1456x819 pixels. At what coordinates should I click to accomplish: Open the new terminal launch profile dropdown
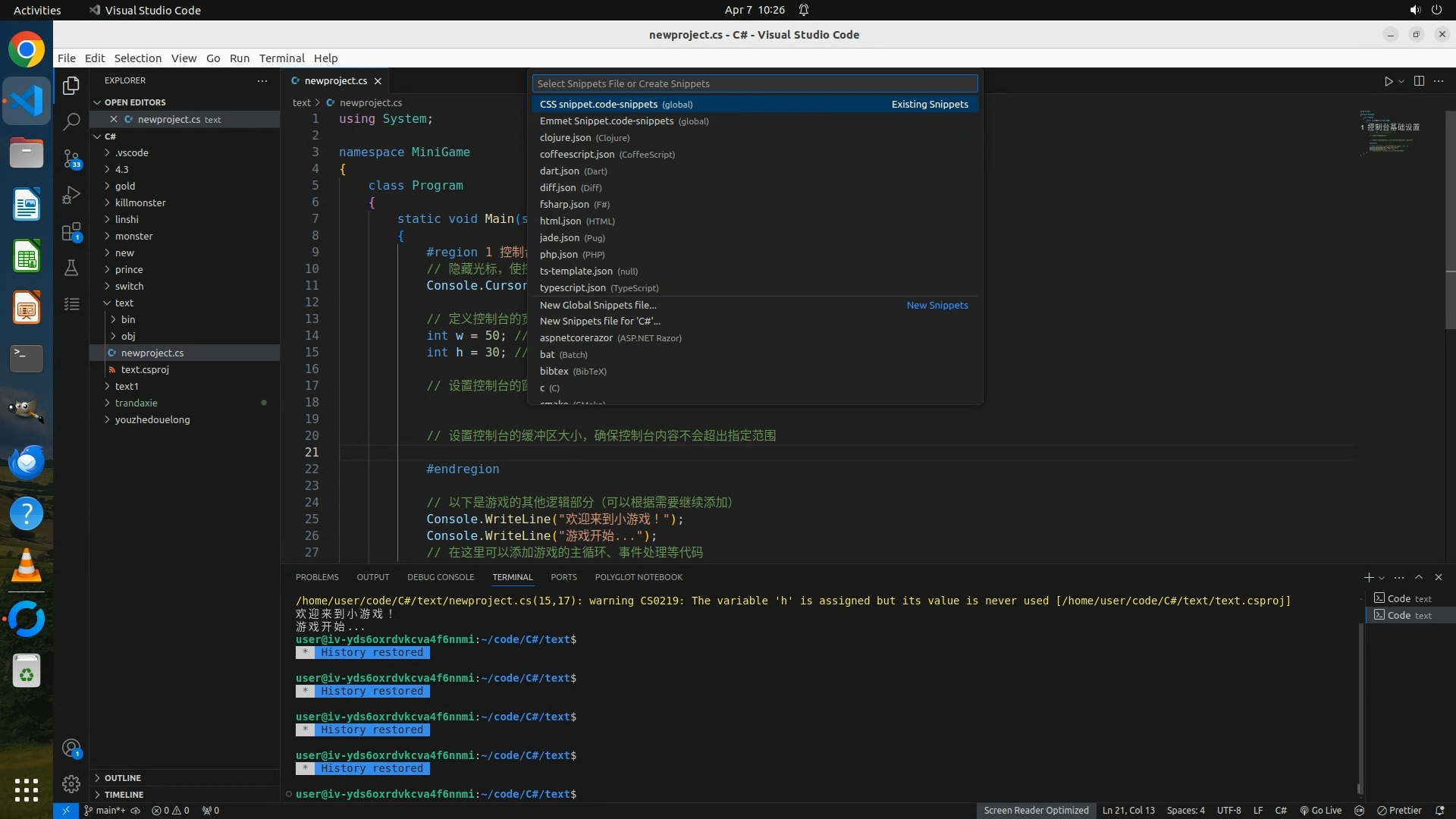(x=1382, y=578)
